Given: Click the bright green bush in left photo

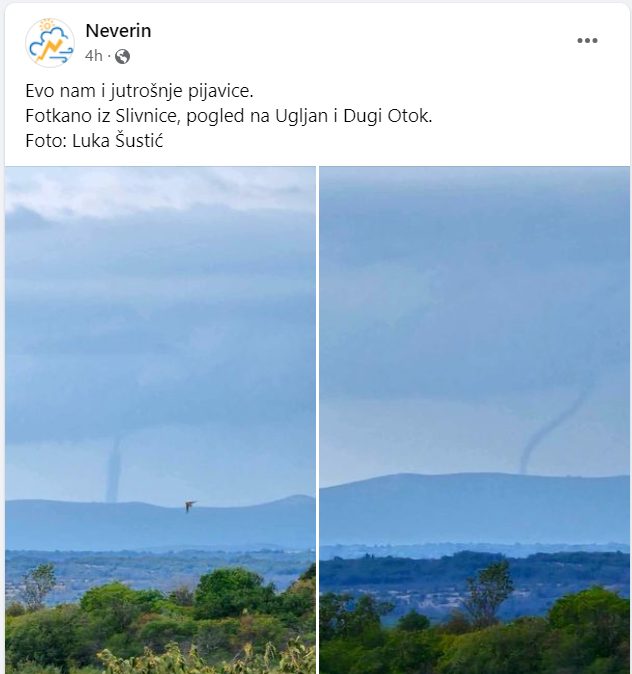Looking at the screenshot, I should [229, 594].
